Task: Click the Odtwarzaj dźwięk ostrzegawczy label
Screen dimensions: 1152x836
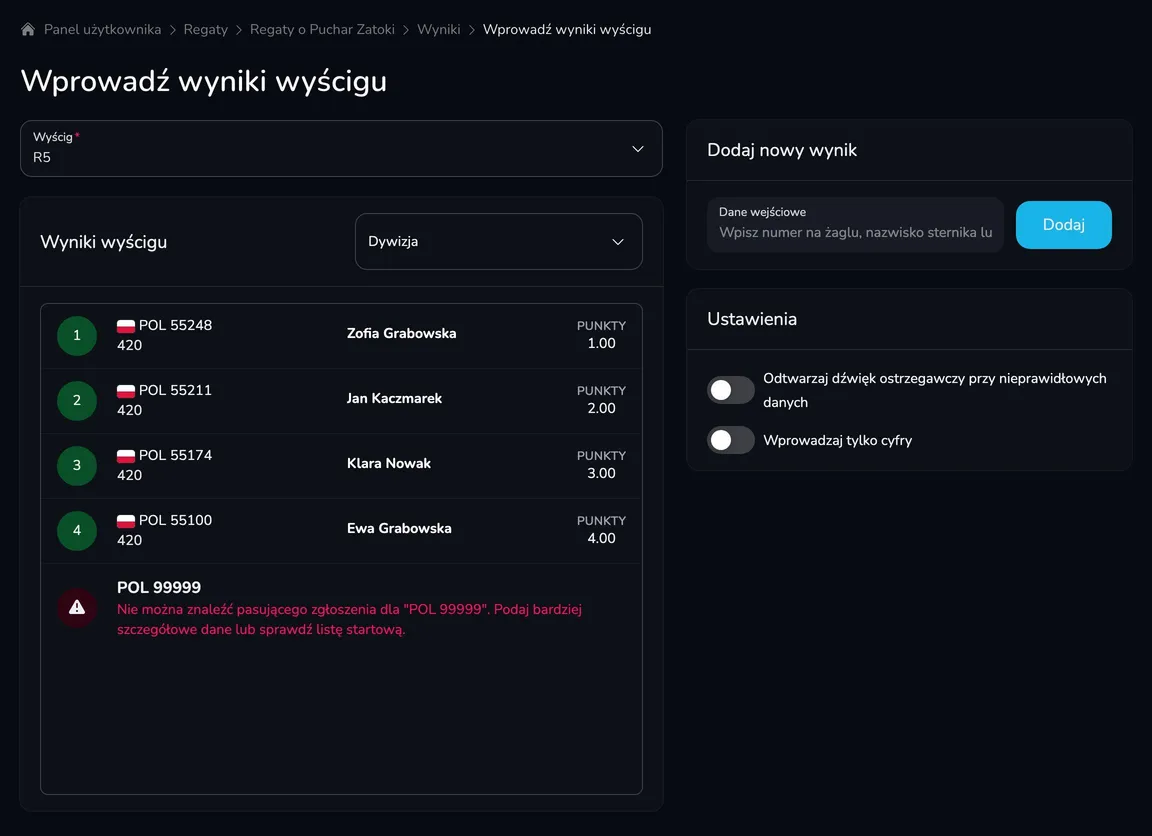Action: coord(935,390)
